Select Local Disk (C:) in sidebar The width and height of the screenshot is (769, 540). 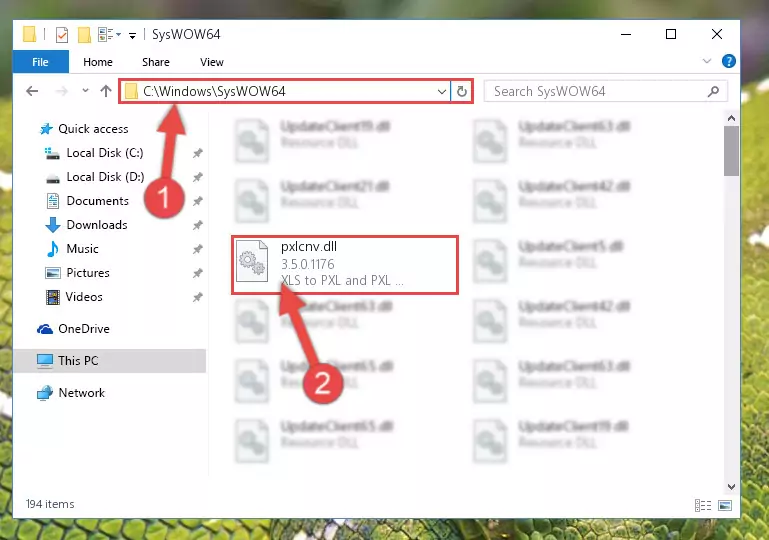tap(105, 153)
